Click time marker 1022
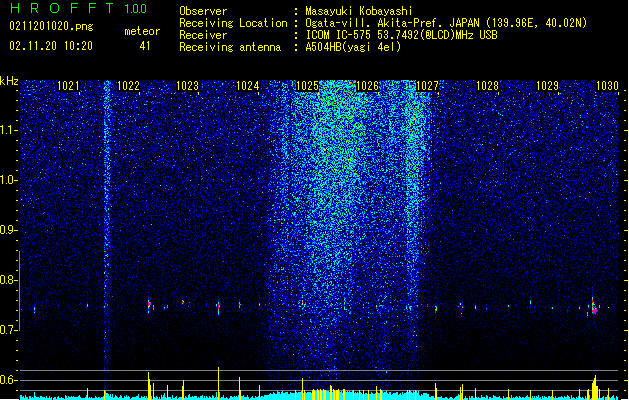 coord(128,86)
